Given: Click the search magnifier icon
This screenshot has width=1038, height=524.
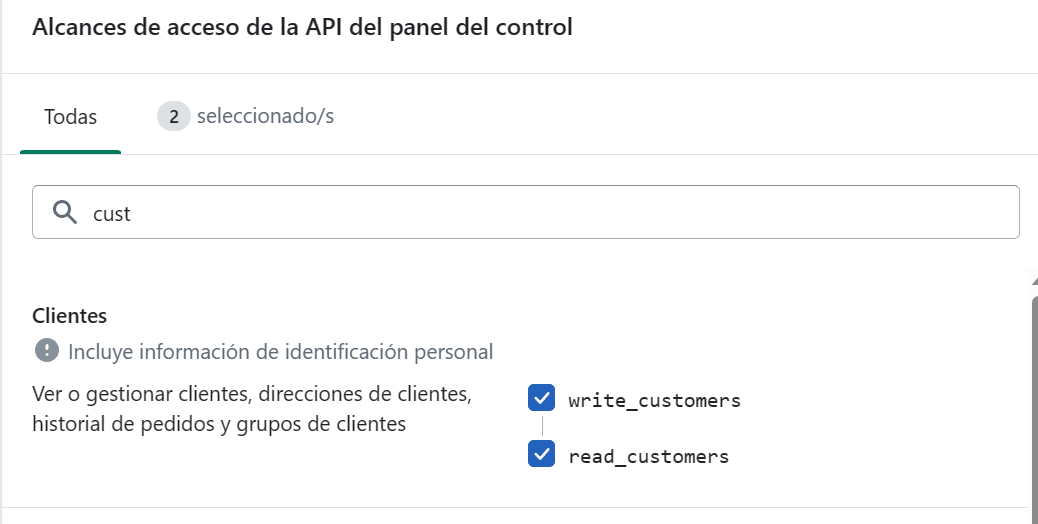Looking at the screenshot, I should pos(65,212).
